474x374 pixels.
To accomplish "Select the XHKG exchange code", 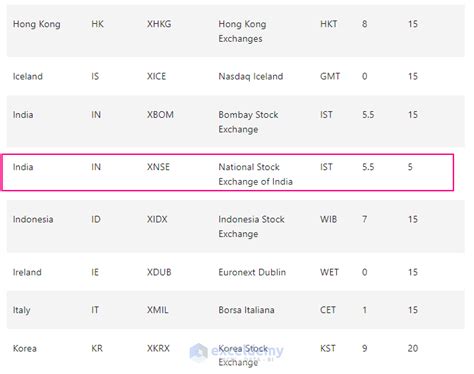I will tap(159, 24).
